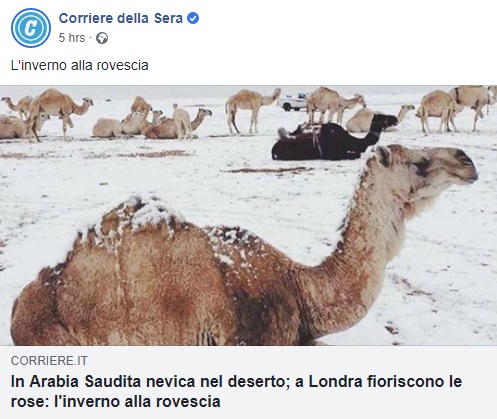
Task: Click the white letter C inside the logo
Action: 31,28
